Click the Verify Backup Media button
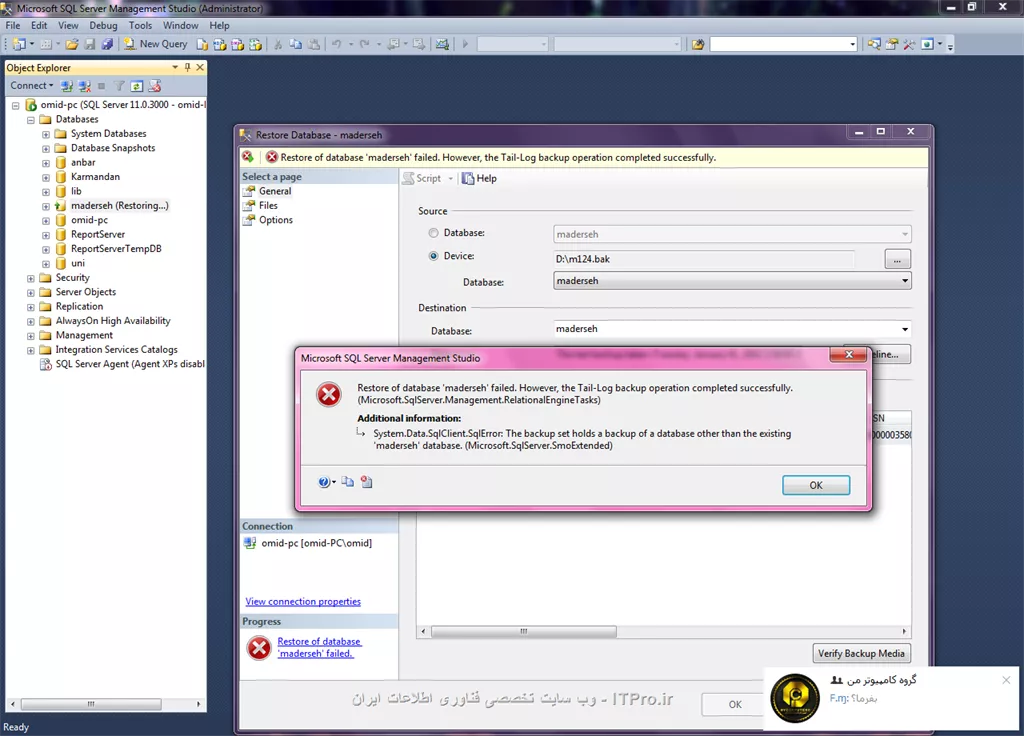The height and width of the screenshot is (736, 1024). pyautogui.click(x=861, y=653)
